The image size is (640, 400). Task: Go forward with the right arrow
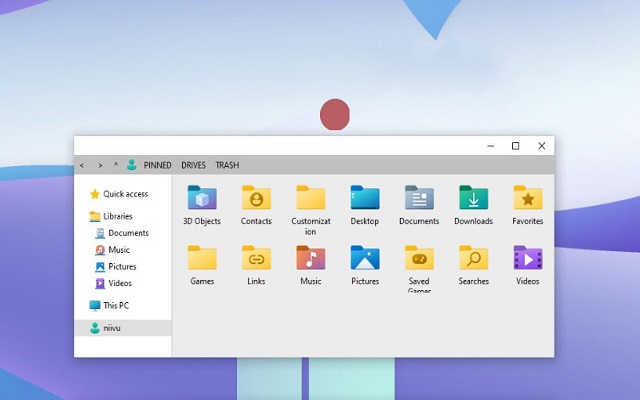coord(100,165)
